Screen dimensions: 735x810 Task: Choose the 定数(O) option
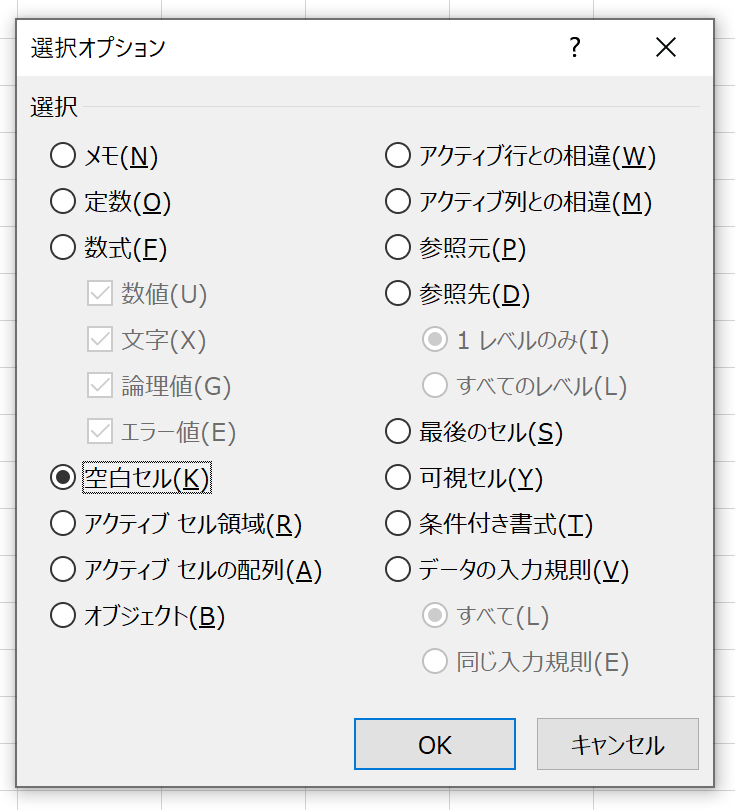(63, 202)
